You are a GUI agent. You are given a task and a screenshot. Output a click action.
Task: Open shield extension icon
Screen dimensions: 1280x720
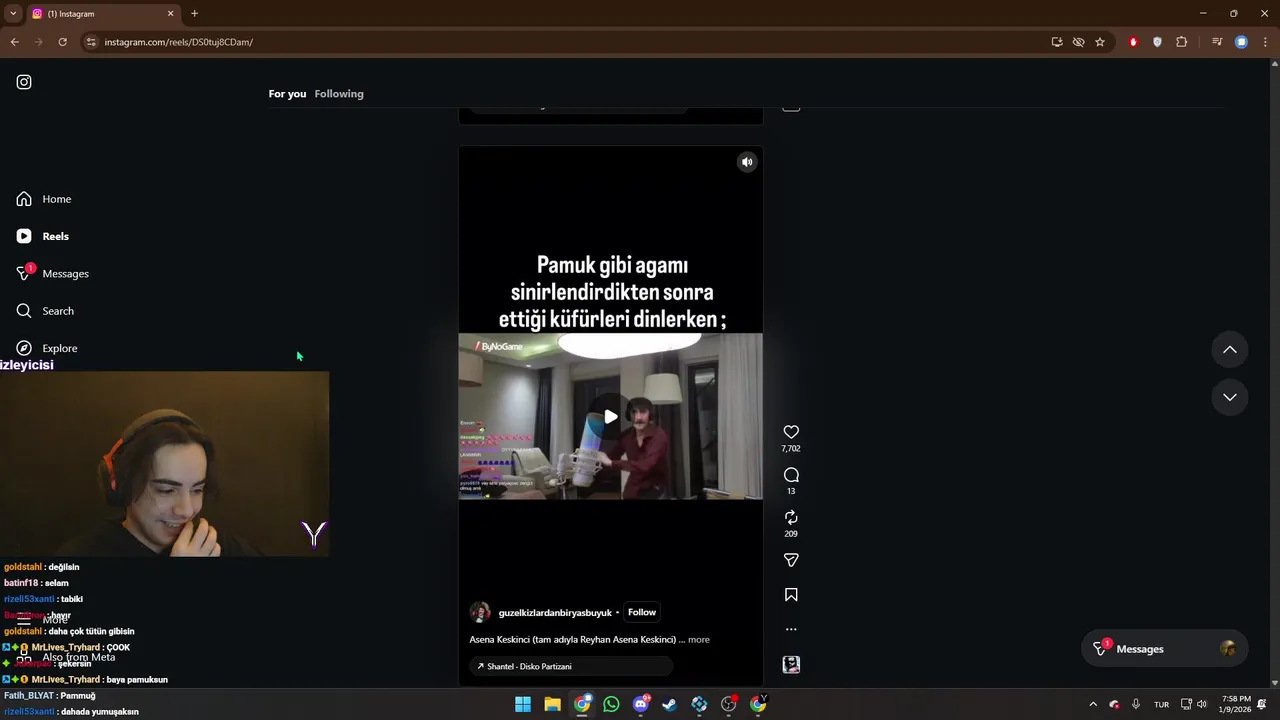1157,42
